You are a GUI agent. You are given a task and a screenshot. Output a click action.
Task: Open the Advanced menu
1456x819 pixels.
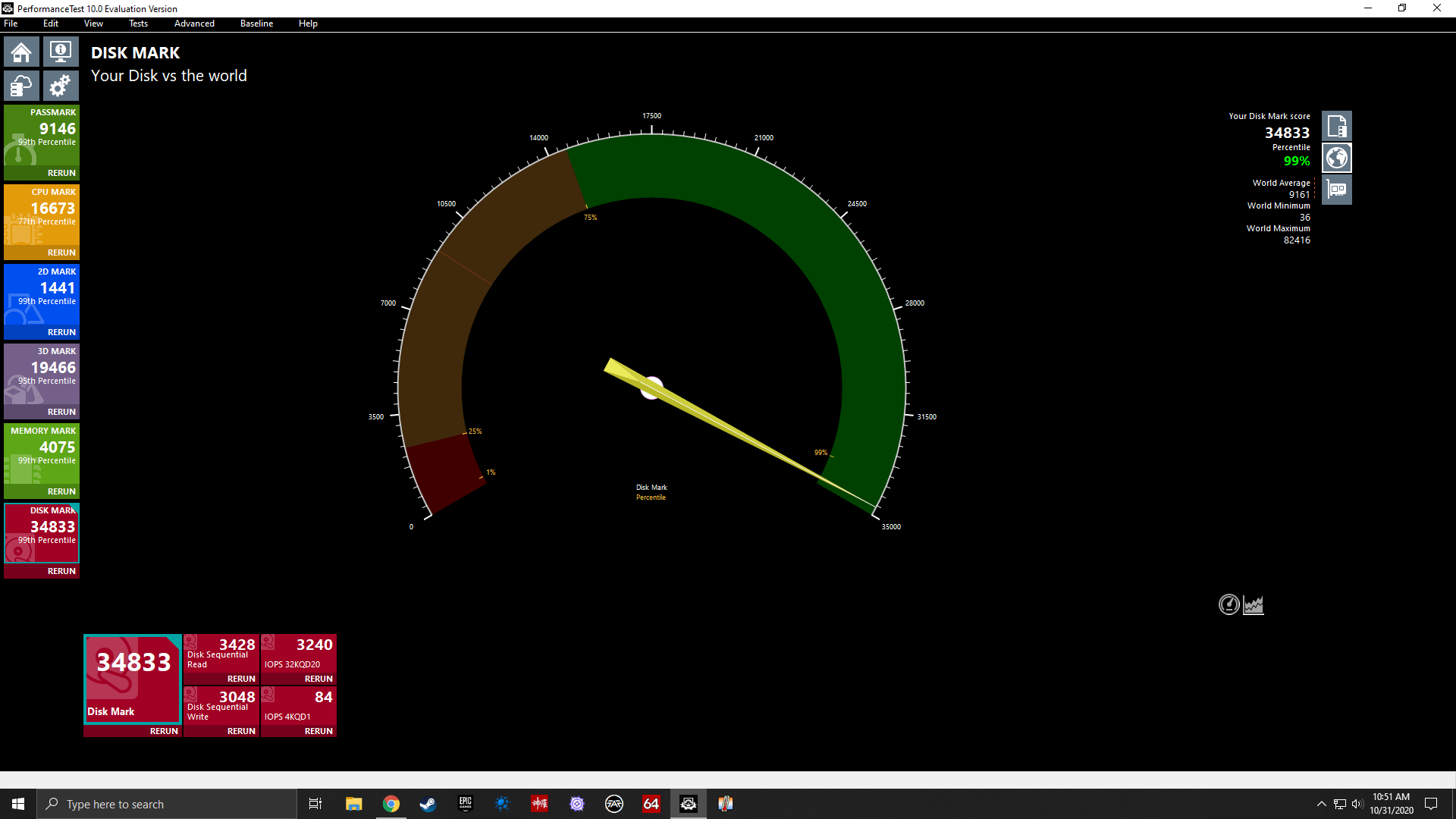tap(194, 24)
